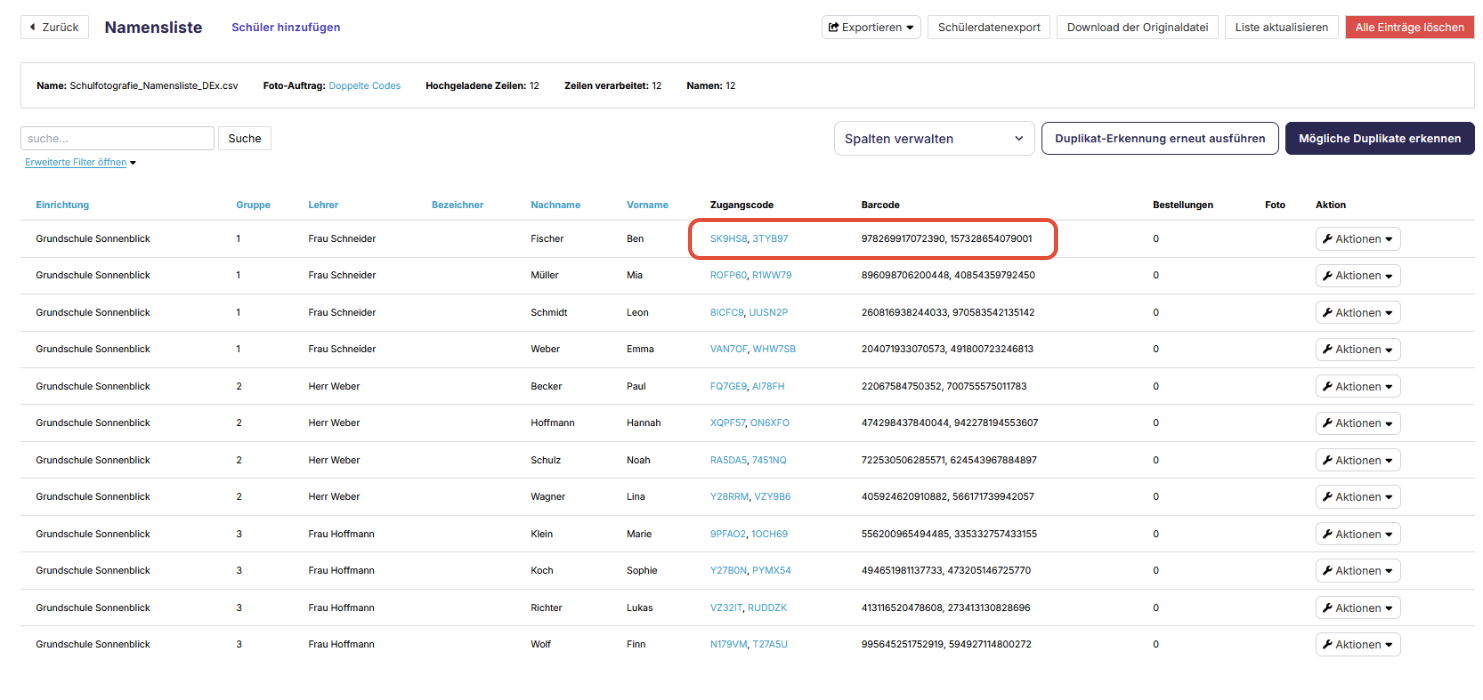Screen dimensions: 1483x700
Task: Open the Spalten verwalten combo box
Action: click(934, 138)
